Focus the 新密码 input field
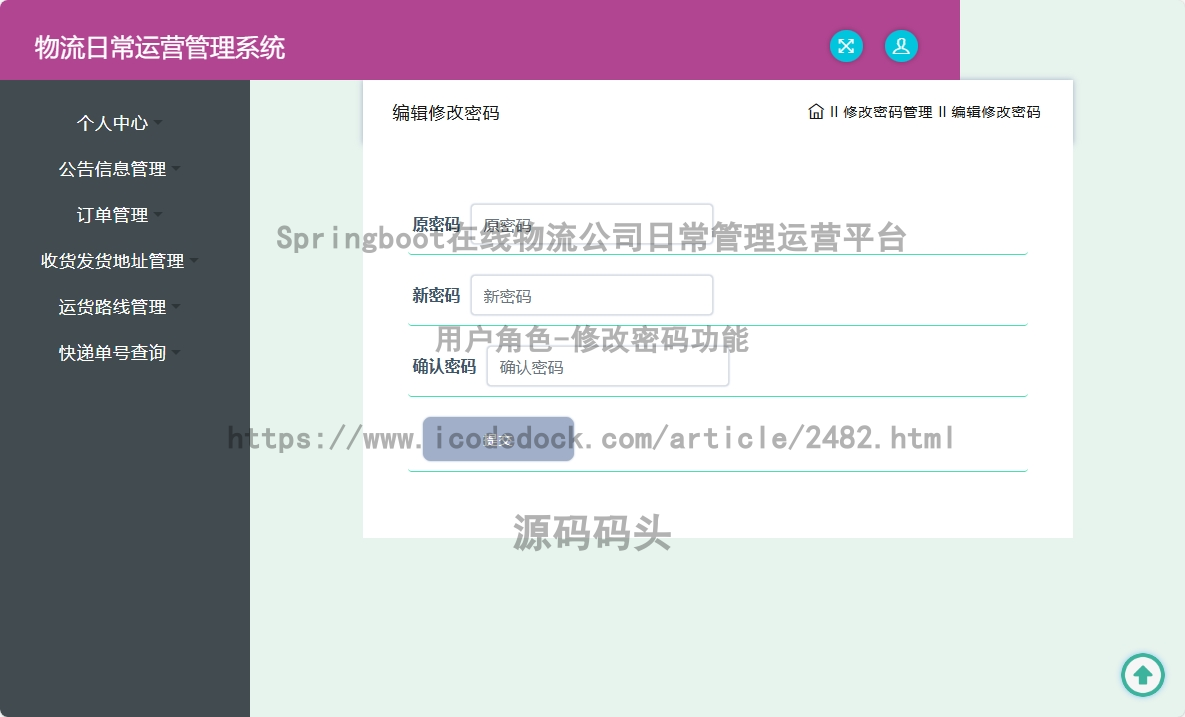The image size is (1185, 717). (x=592, y=295)
